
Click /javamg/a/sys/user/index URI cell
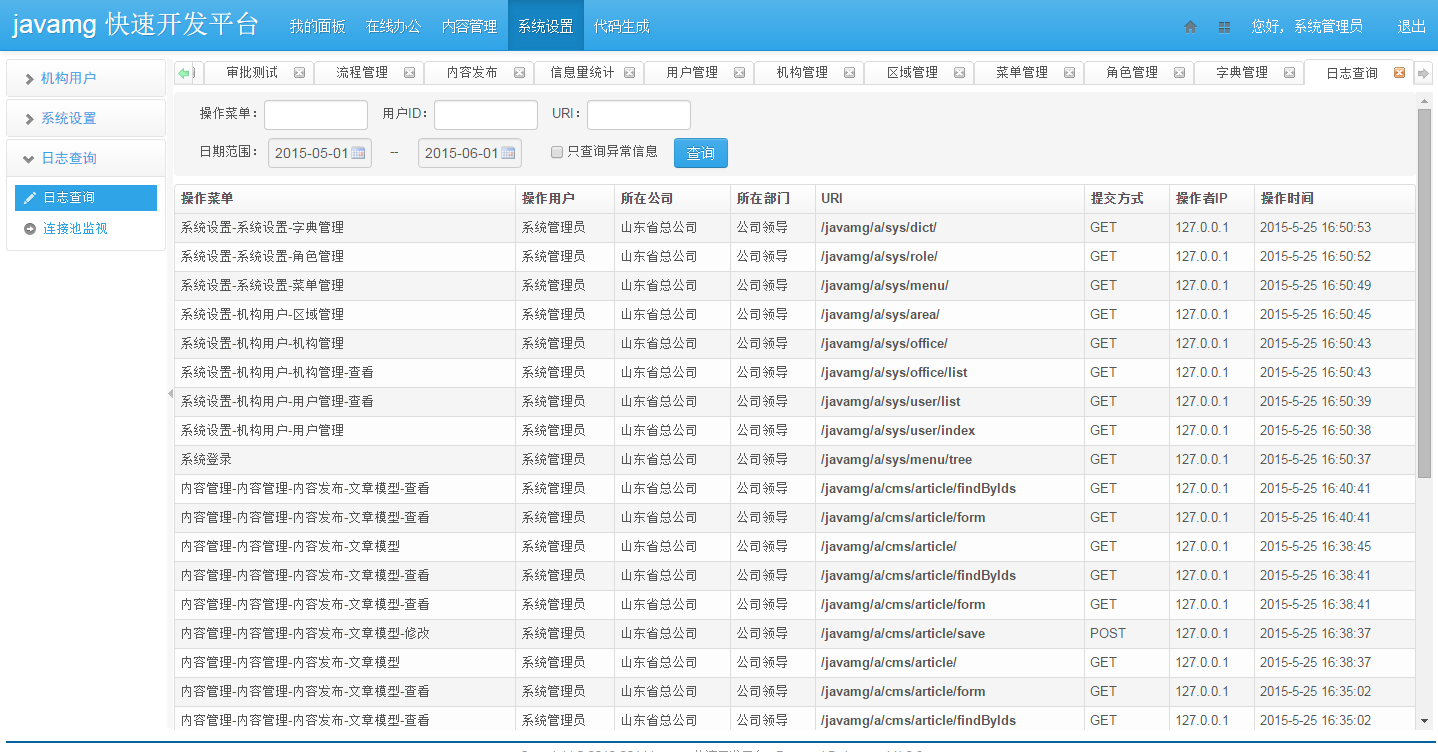point(949,431)
